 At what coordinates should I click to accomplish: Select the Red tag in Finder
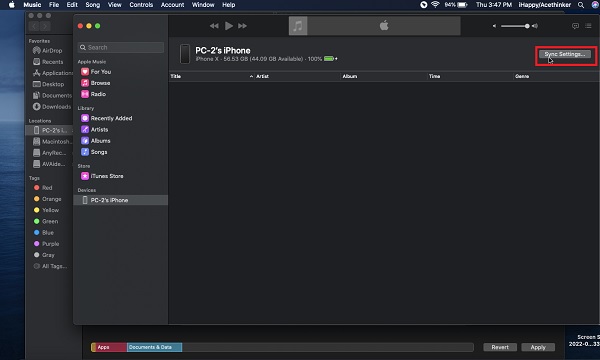[x=43, y=187]
